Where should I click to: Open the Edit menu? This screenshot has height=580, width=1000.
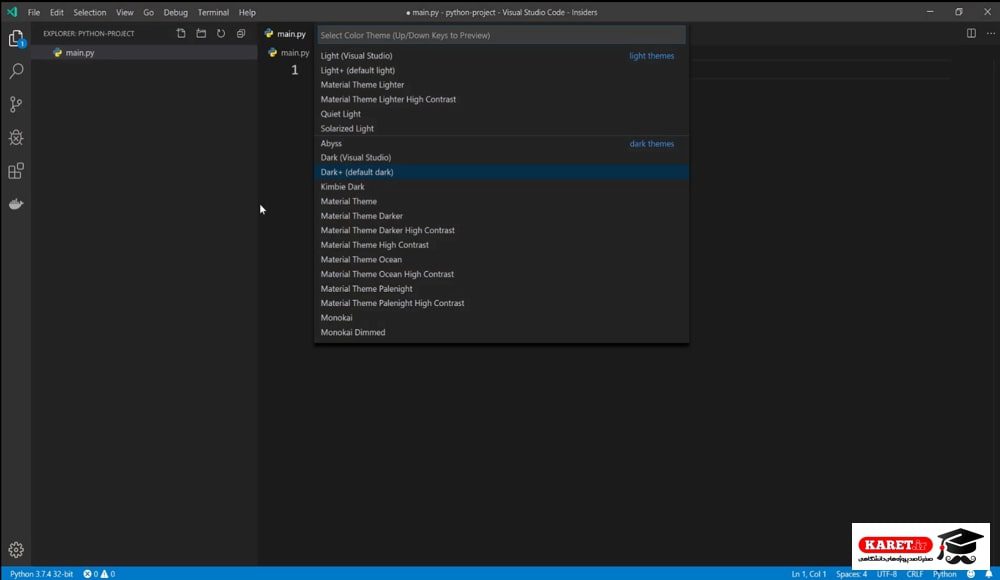(57, 12)
